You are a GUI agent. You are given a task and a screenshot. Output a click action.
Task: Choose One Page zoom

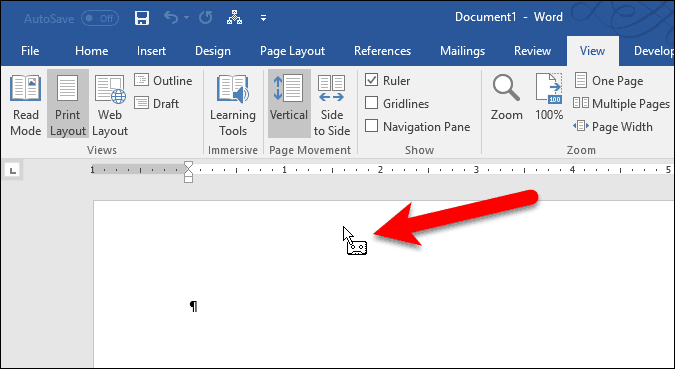pyautogui.click(x=609, y=81)
